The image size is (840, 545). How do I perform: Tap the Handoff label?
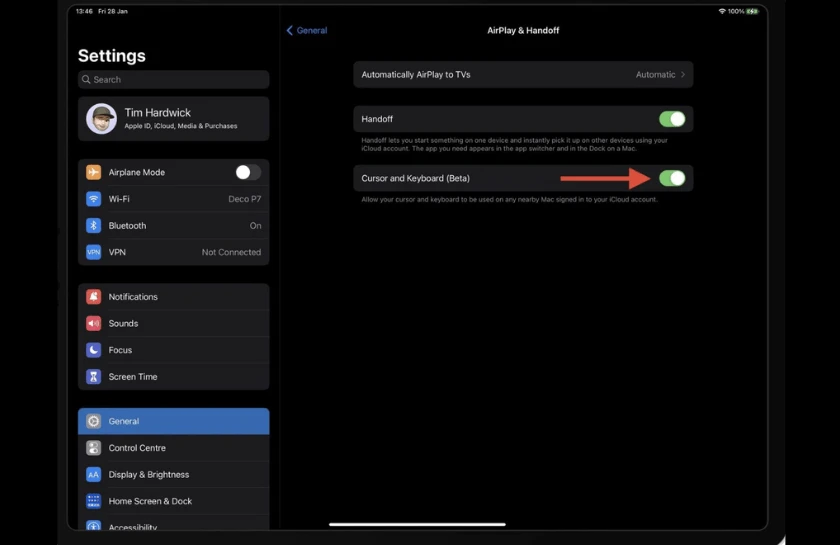(377, 119)
